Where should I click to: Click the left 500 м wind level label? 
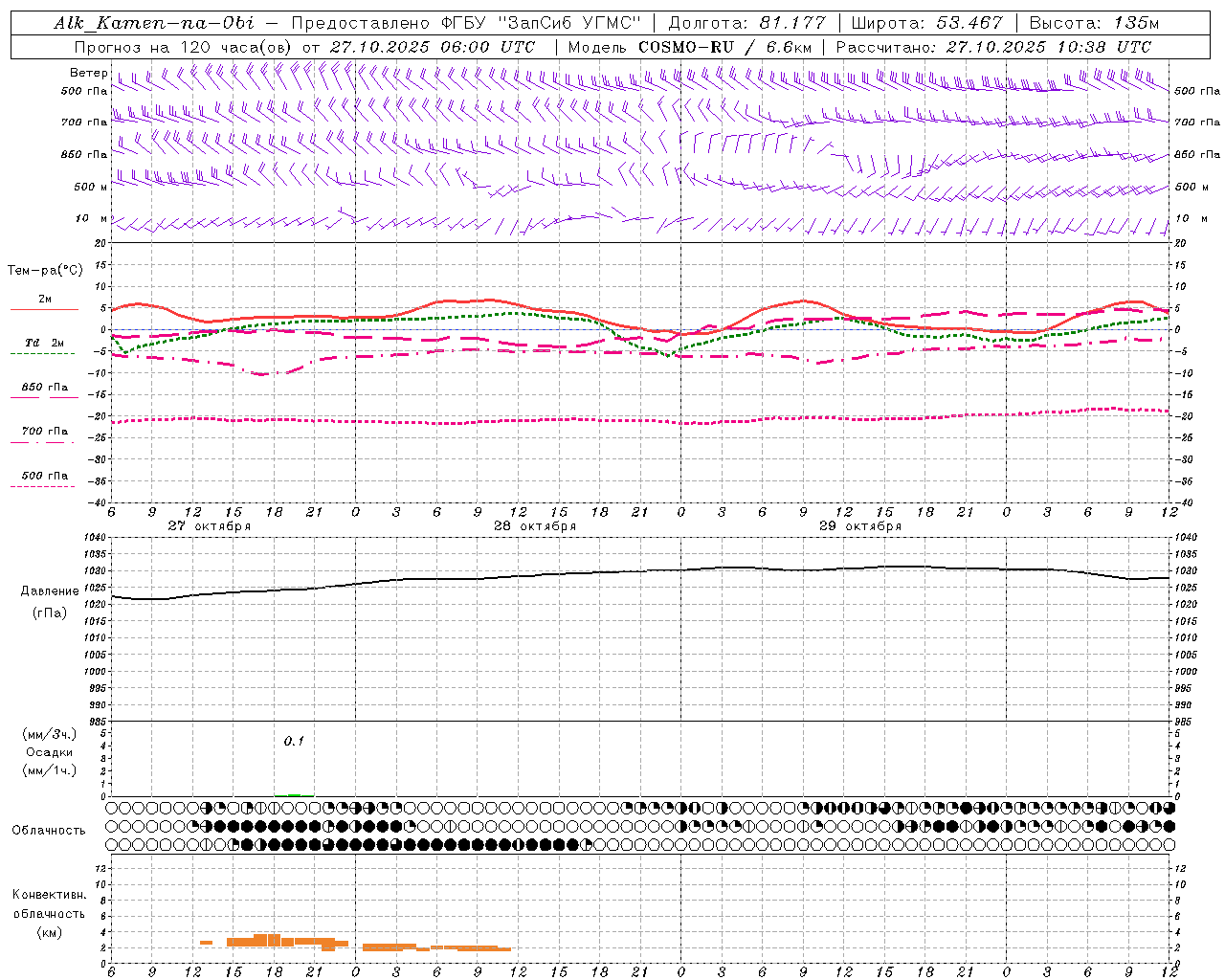[90, 188]
